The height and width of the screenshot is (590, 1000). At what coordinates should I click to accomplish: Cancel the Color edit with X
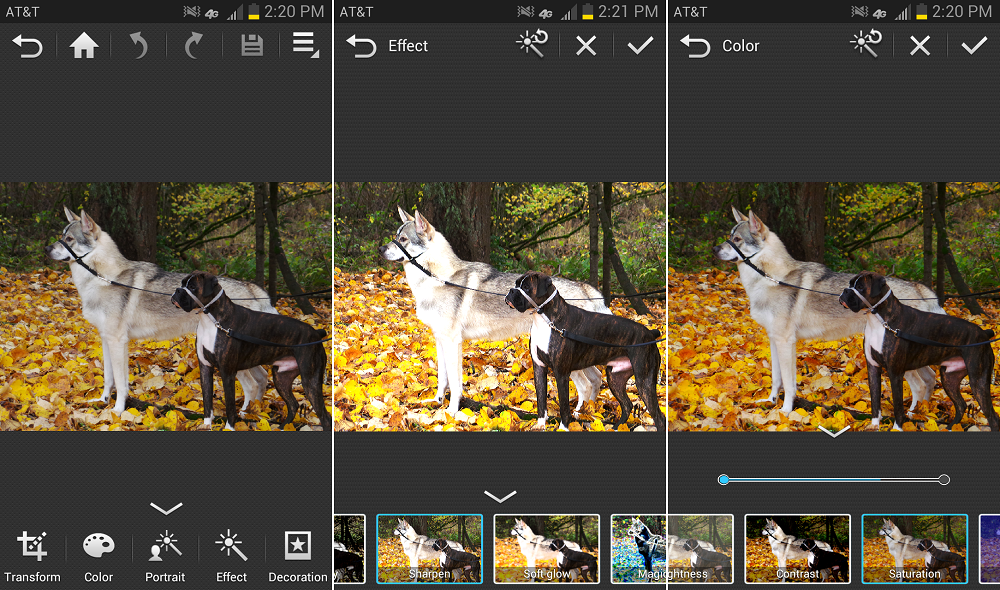tap(919, 46)
